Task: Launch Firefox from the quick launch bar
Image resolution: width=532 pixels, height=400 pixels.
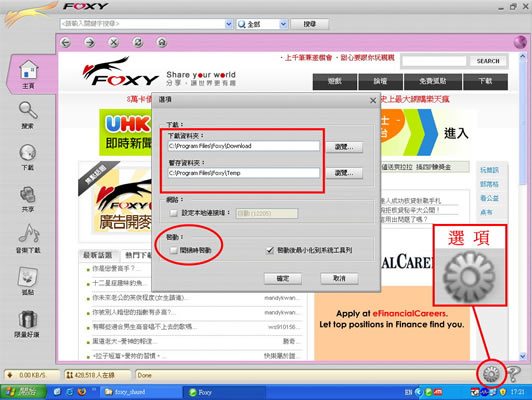Action: [x=82, y=392]
